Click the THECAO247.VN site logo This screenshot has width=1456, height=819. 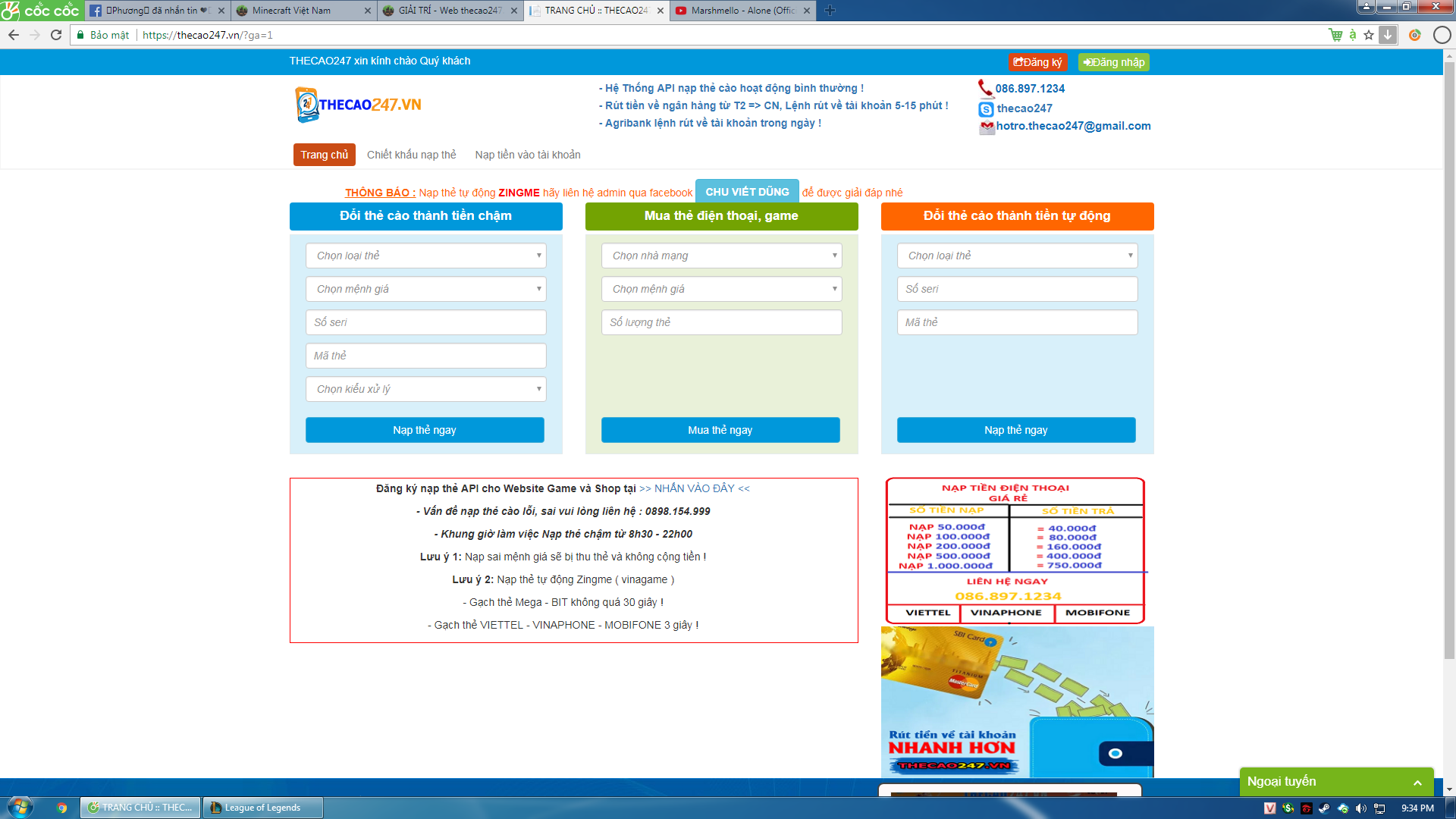pyautogui.click(x=359, y=105)
